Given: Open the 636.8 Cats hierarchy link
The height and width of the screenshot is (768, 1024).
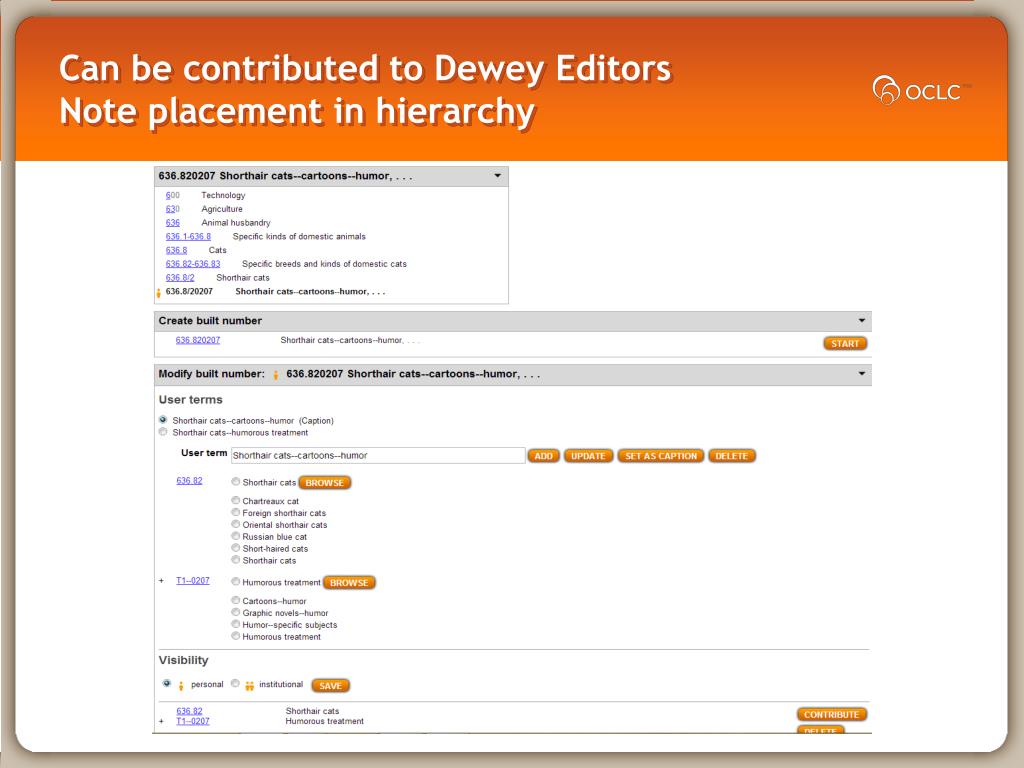Looking at the screenshot, I should coord(176,250).
